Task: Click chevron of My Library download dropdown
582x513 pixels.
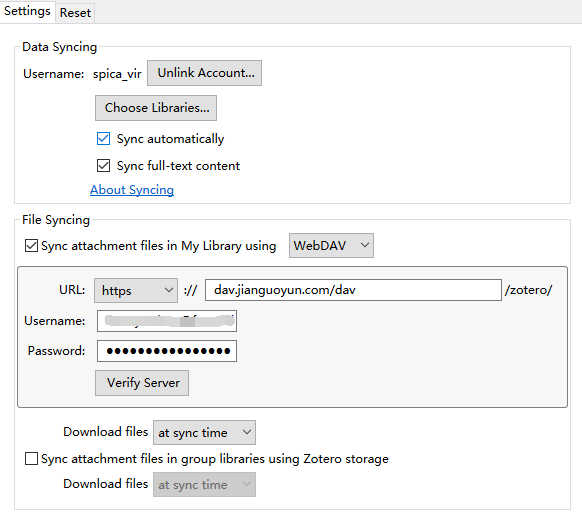Action: tap(247, 432)
